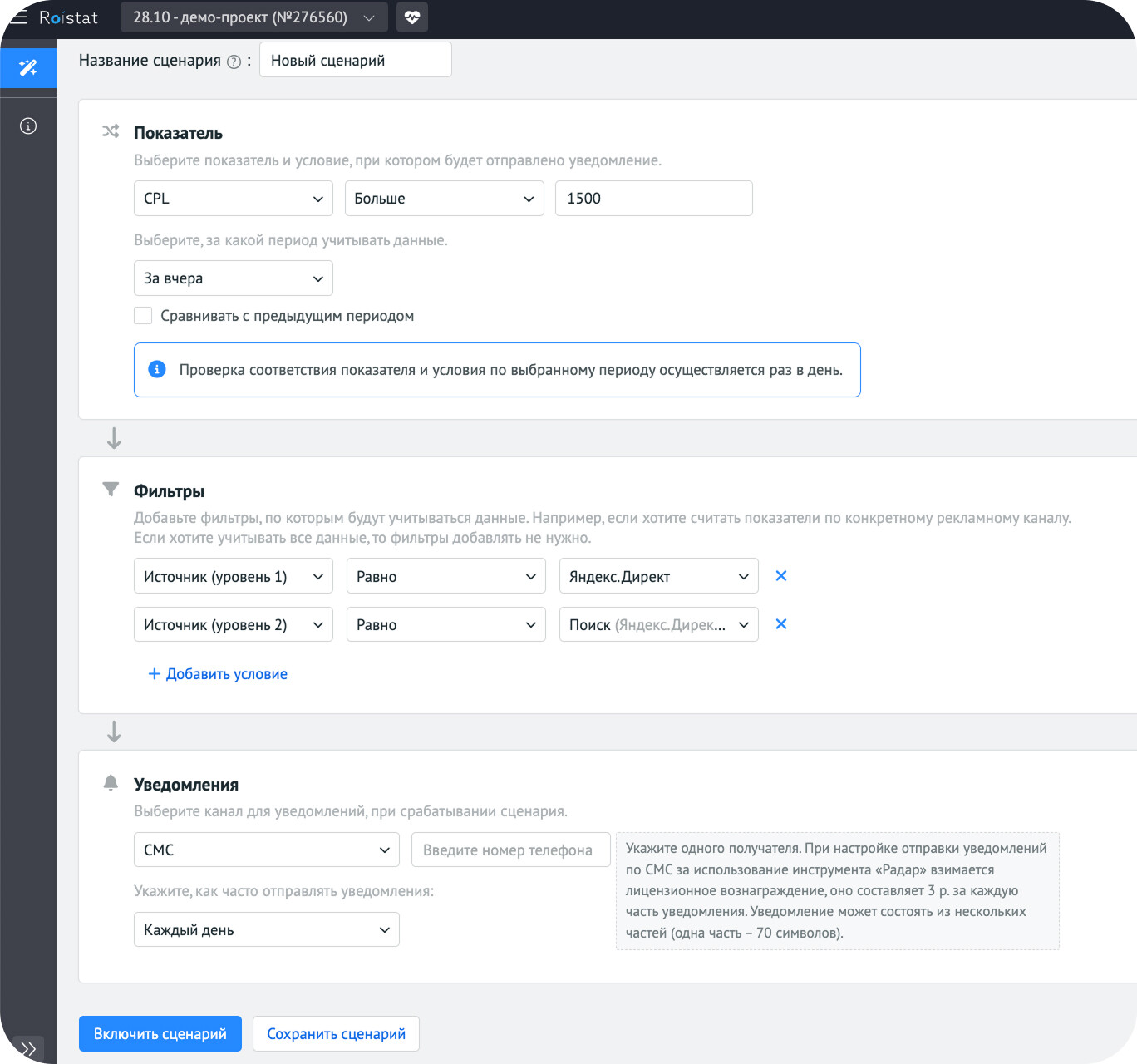This screenshot has width=1137, height=1064.
Task: Select the magic wand scenarios sidebar icon
Action: tap(28, 67)
